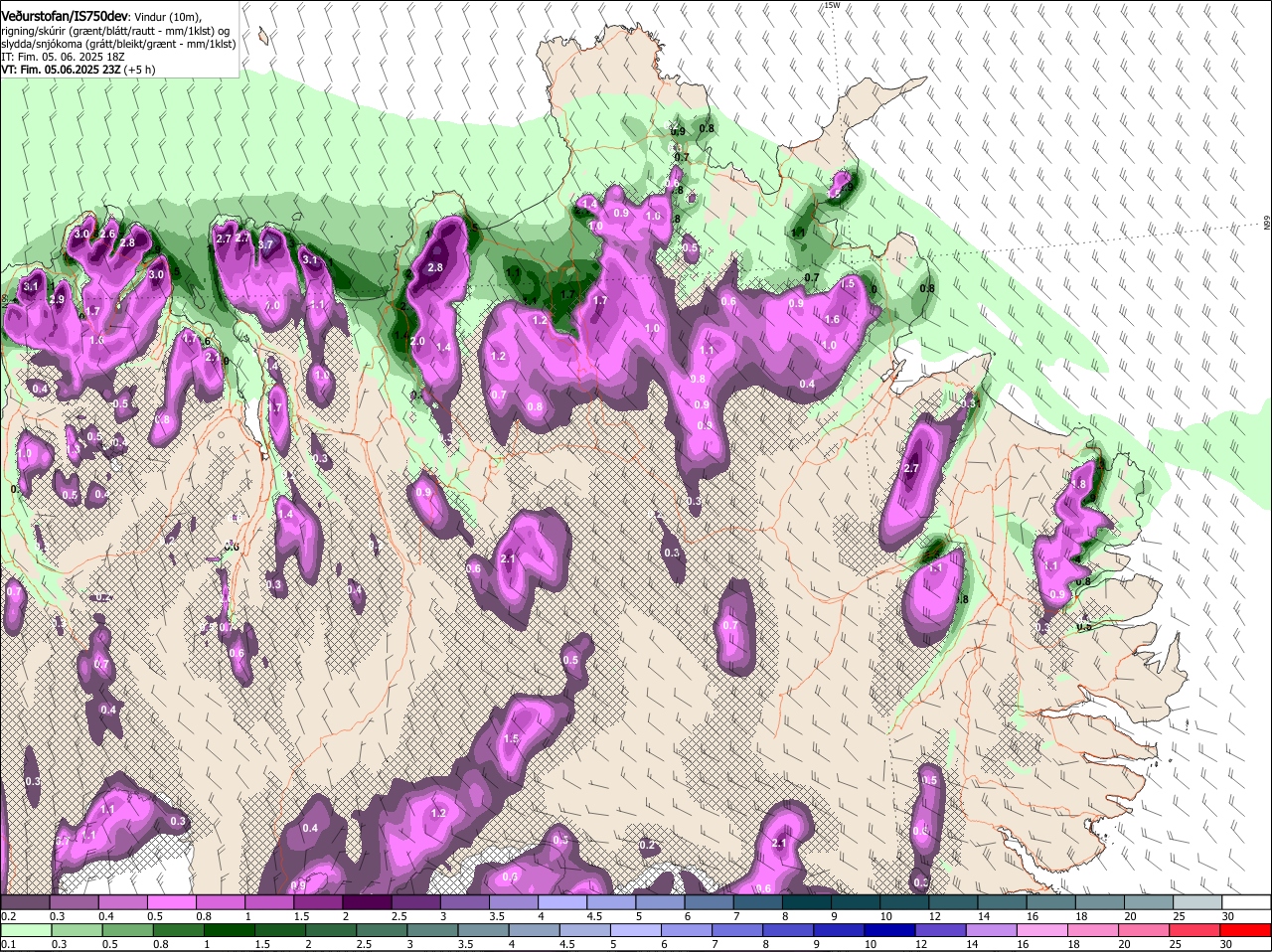Click the Veðurstofan/IS750dev title text
The image size is (1272, 952).
[65, 17]
